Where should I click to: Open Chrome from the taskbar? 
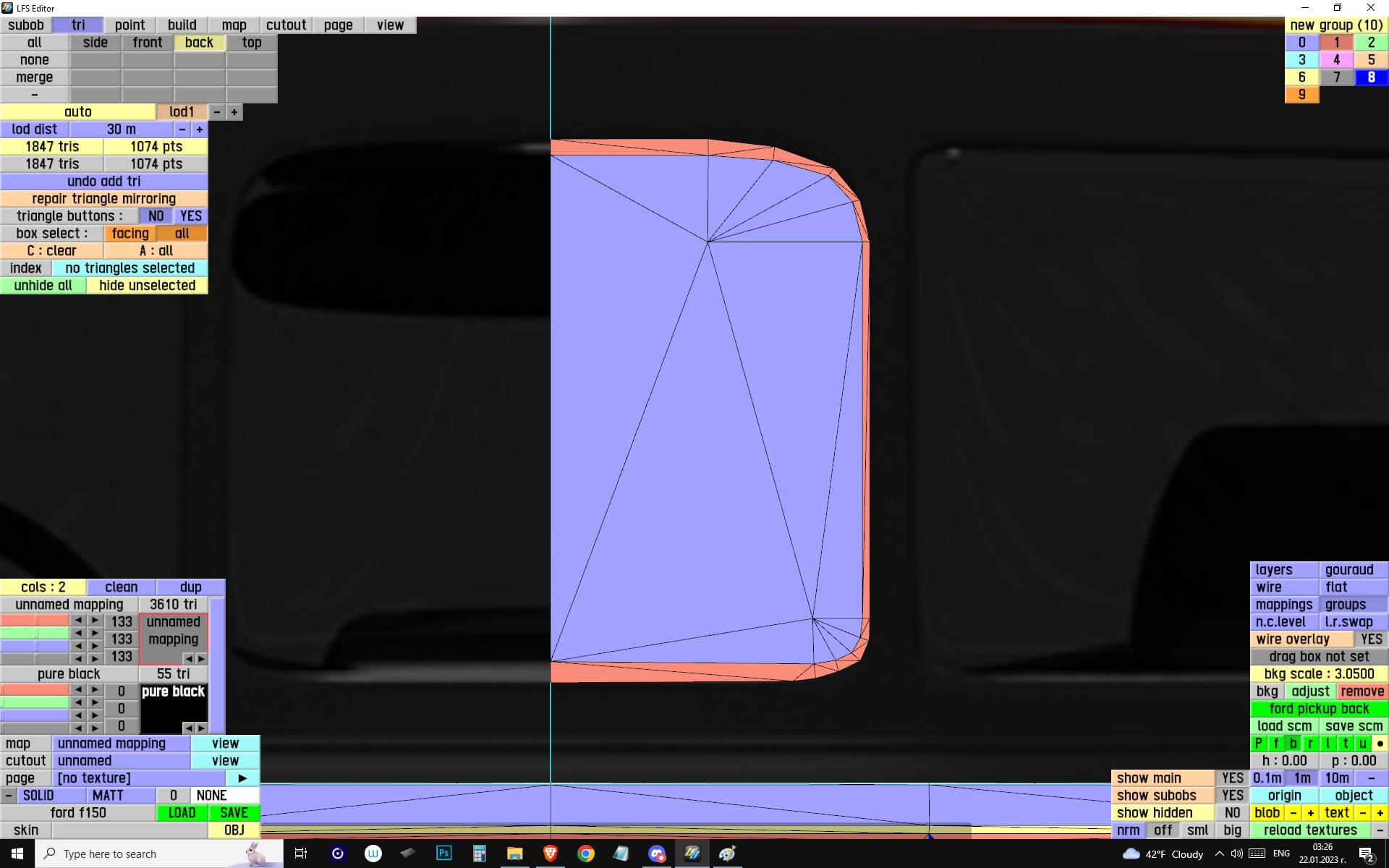(585, 854)
